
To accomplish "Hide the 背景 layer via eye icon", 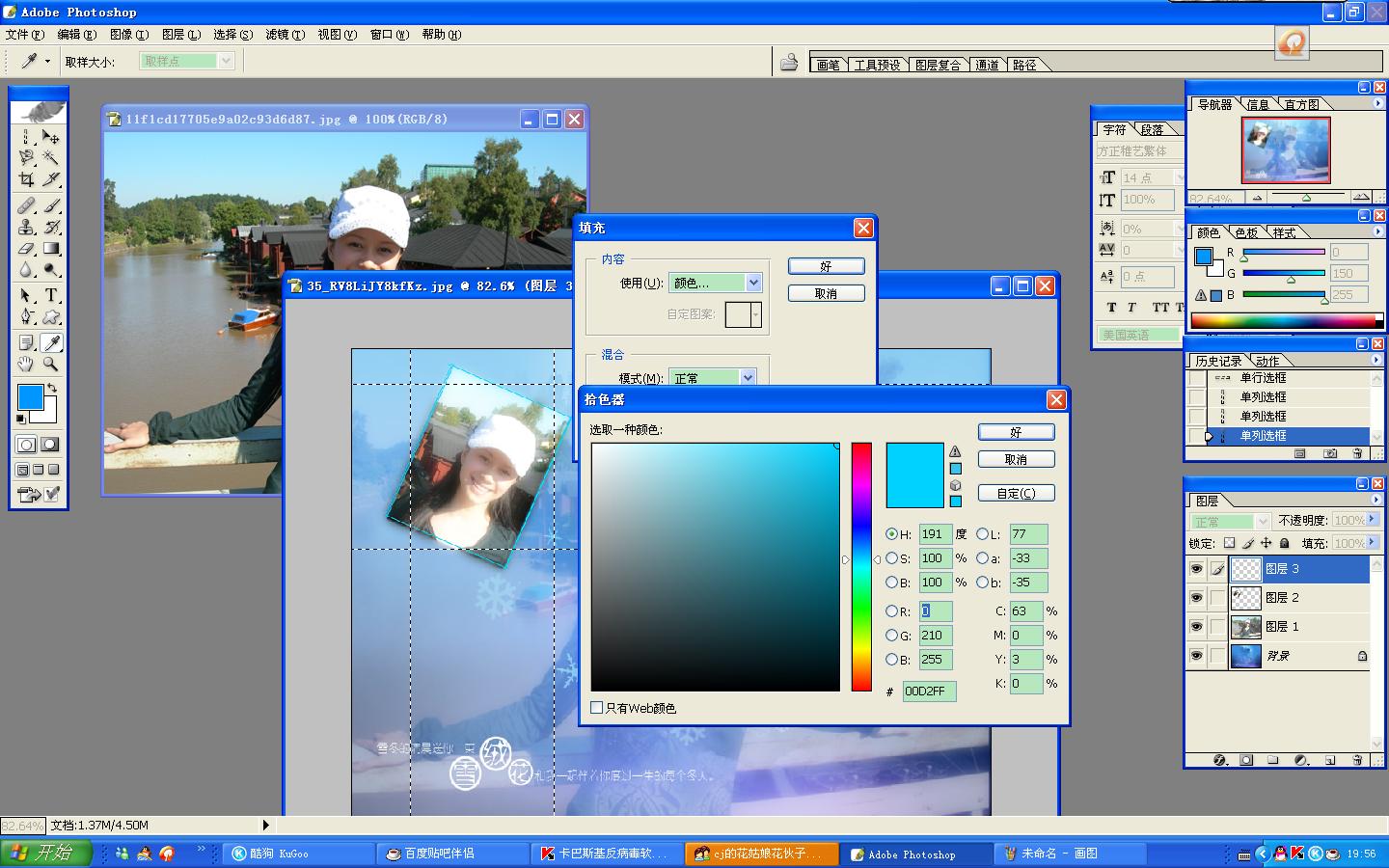I will [1196, 656].
